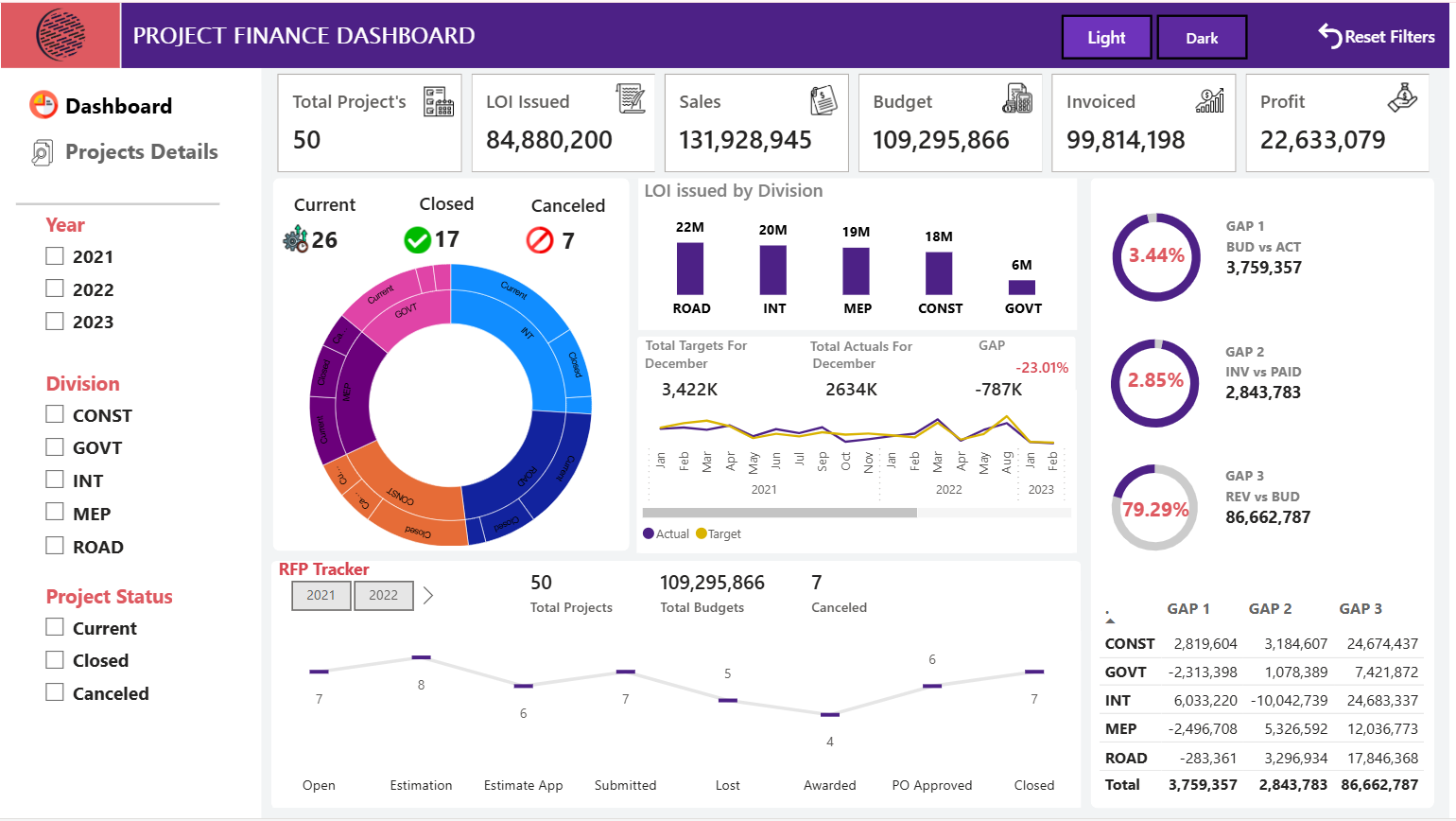The image size is (1456, 821).
Task: Click the calculator icon on Total Project's card
Action: [x=439, y=98]
